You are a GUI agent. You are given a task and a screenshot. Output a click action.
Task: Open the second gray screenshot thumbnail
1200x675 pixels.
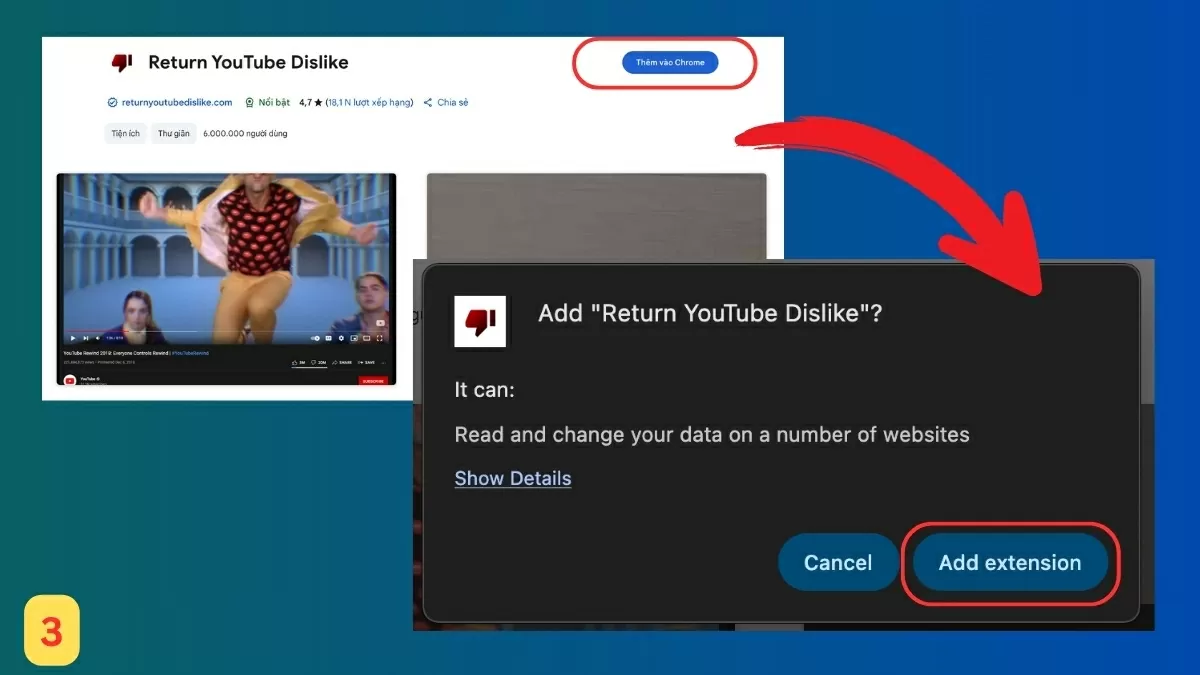(596, 215)
